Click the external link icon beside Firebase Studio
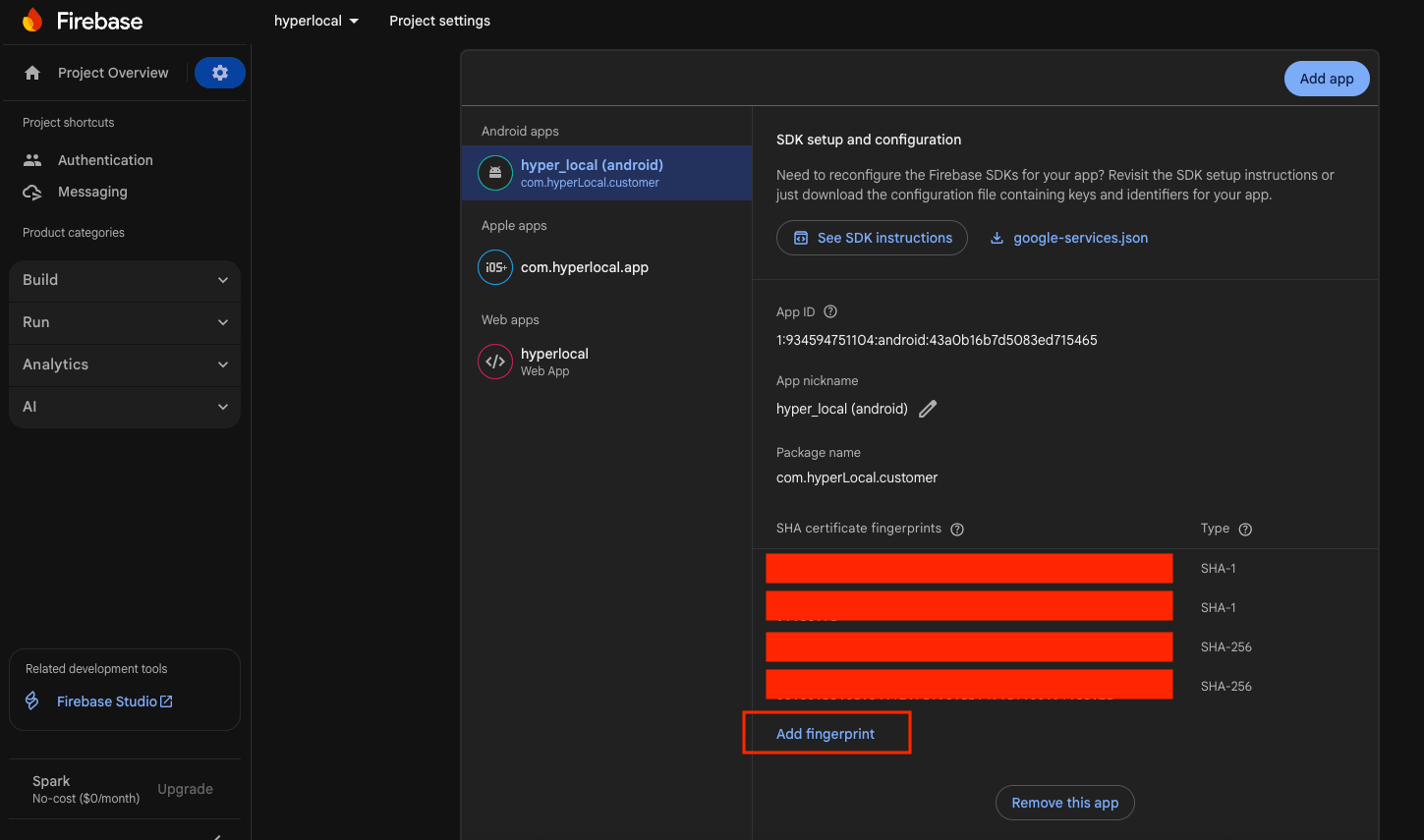Viewport: 1424px width, 840px height. pyautogui.click(x=166, y=701)
